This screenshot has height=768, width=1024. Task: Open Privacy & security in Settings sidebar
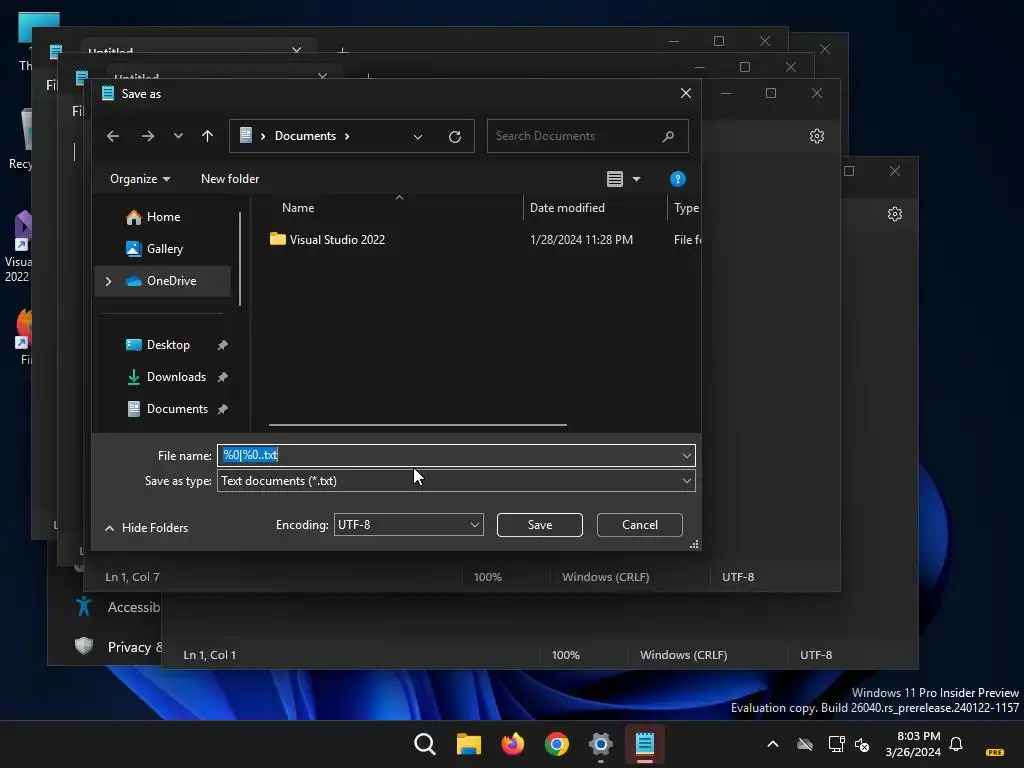point(118,647)
